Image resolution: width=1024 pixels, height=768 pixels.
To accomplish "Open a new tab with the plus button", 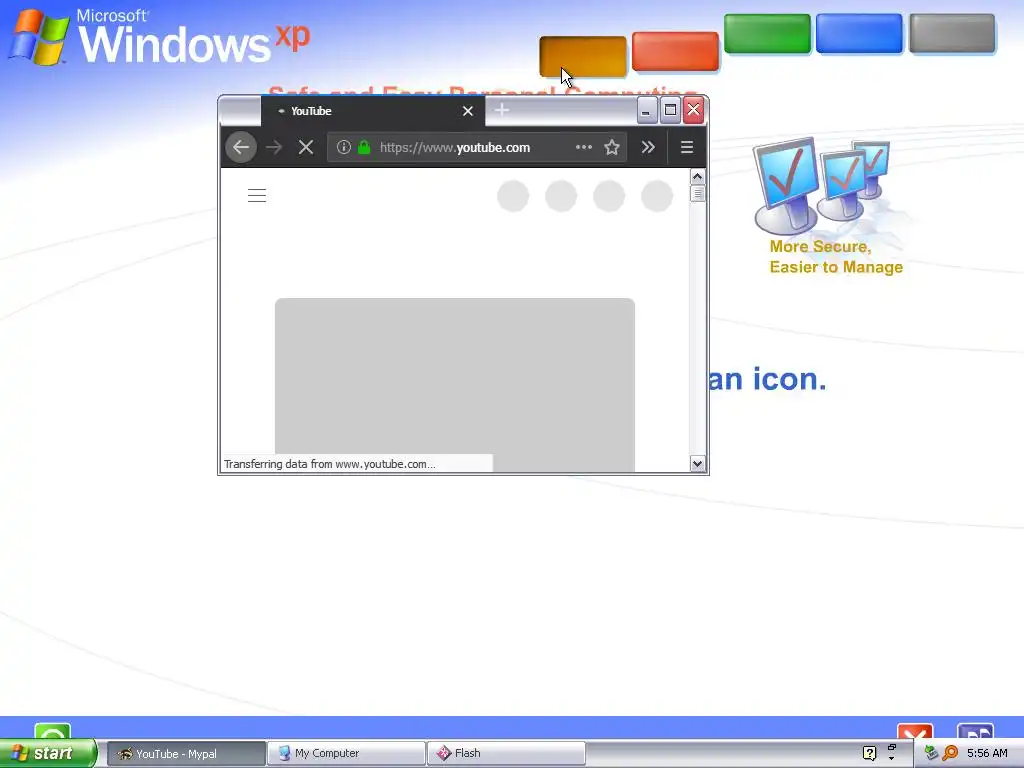I will point(502,110).
